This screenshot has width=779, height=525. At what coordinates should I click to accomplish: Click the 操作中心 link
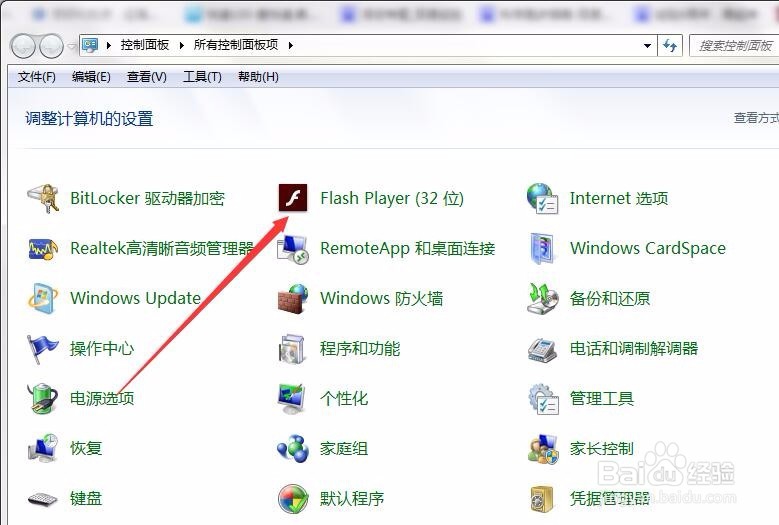[102, 349]
